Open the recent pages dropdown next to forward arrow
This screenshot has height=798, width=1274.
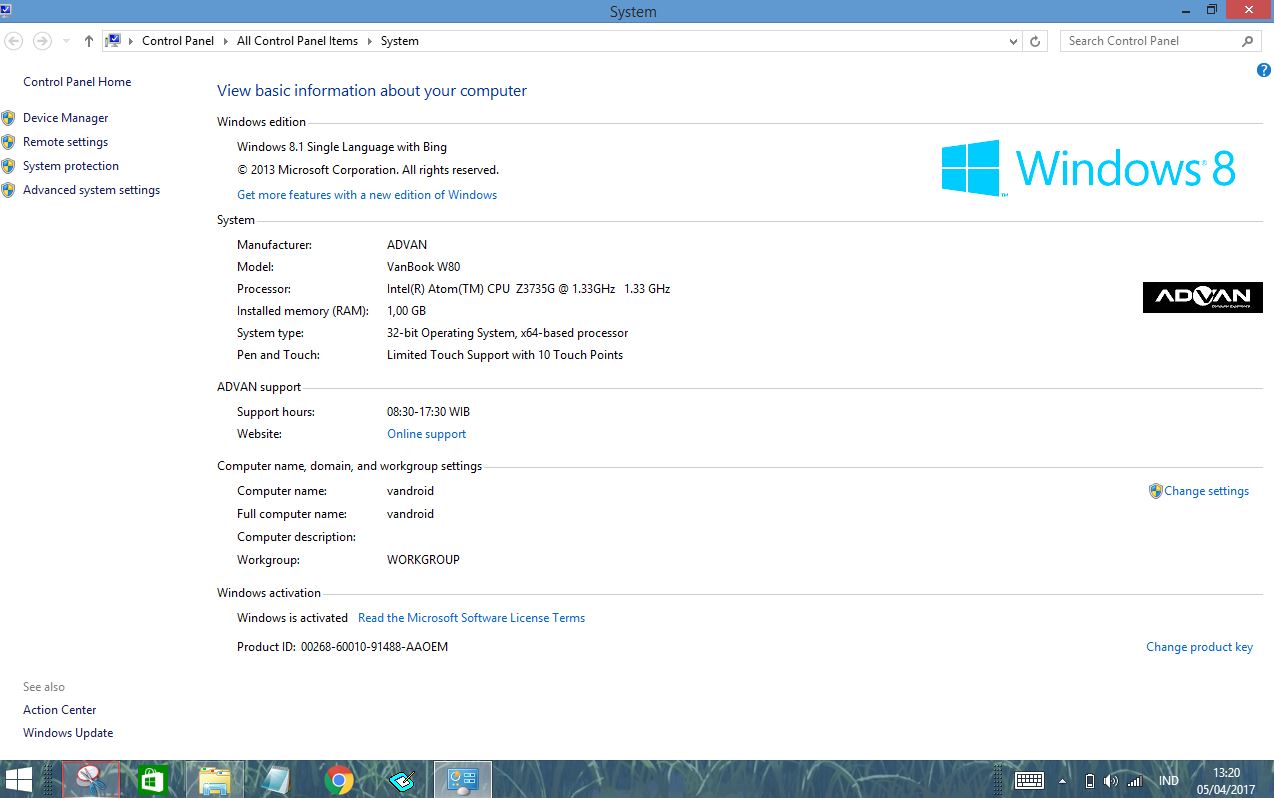tap(64, 41)
